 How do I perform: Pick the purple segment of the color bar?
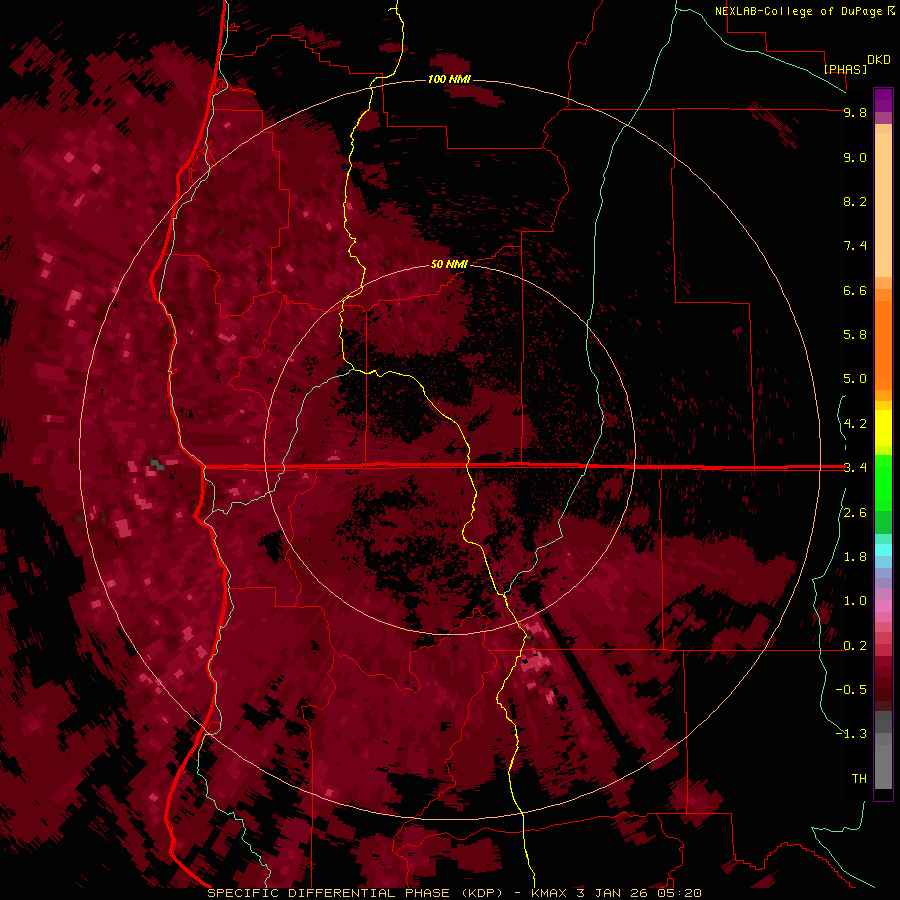coord(883,100)
